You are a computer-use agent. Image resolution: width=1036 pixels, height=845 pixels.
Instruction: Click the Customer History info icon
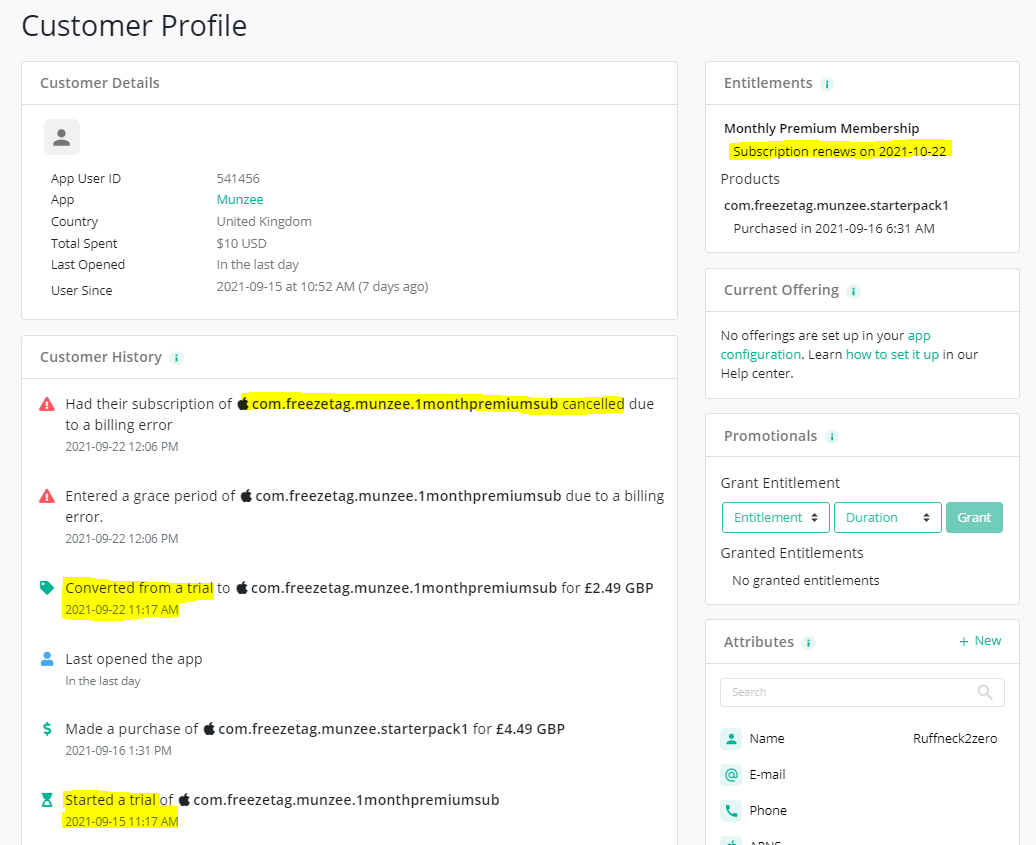(176, 358)
